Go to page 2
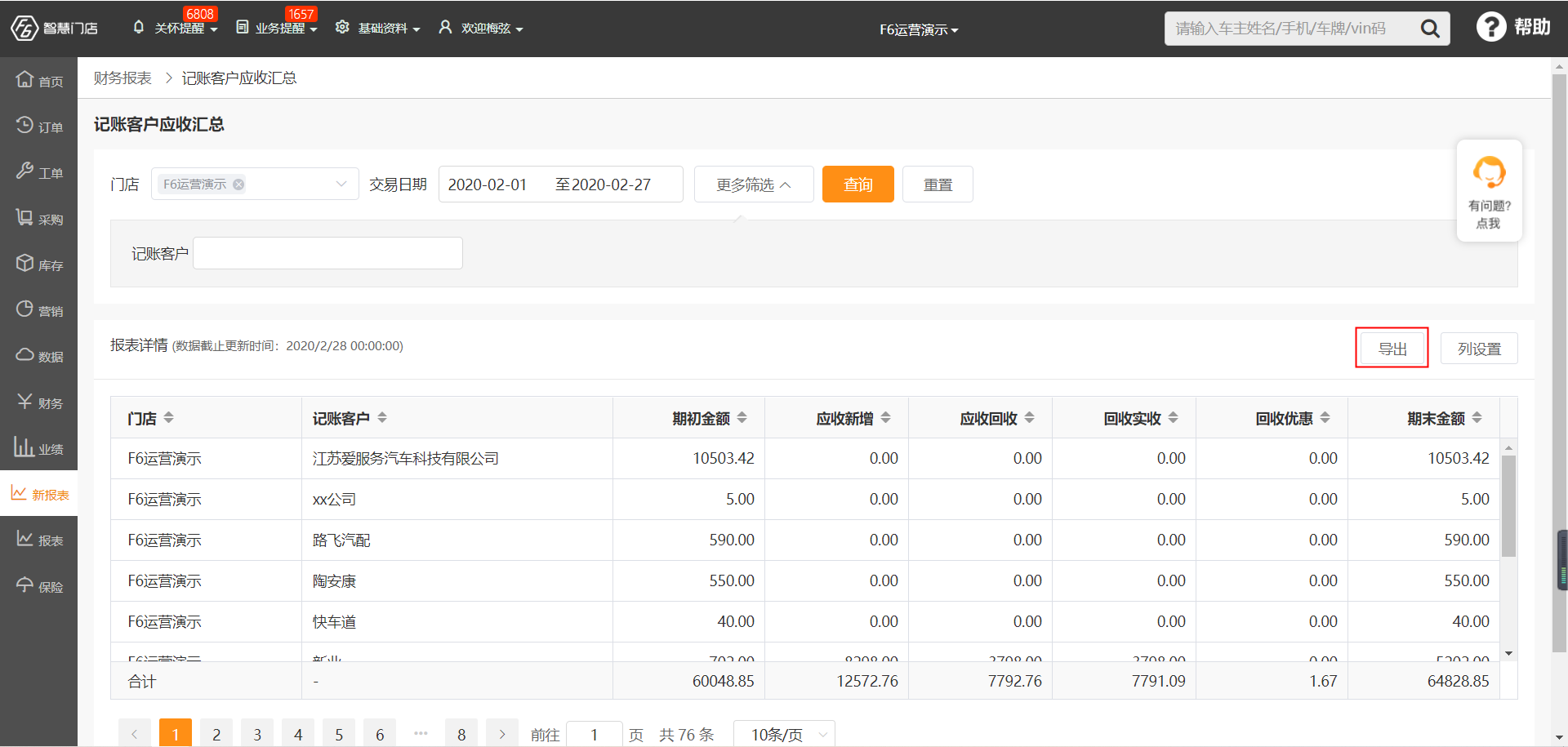Viewport: 1568px width, 747px height. 216,734
